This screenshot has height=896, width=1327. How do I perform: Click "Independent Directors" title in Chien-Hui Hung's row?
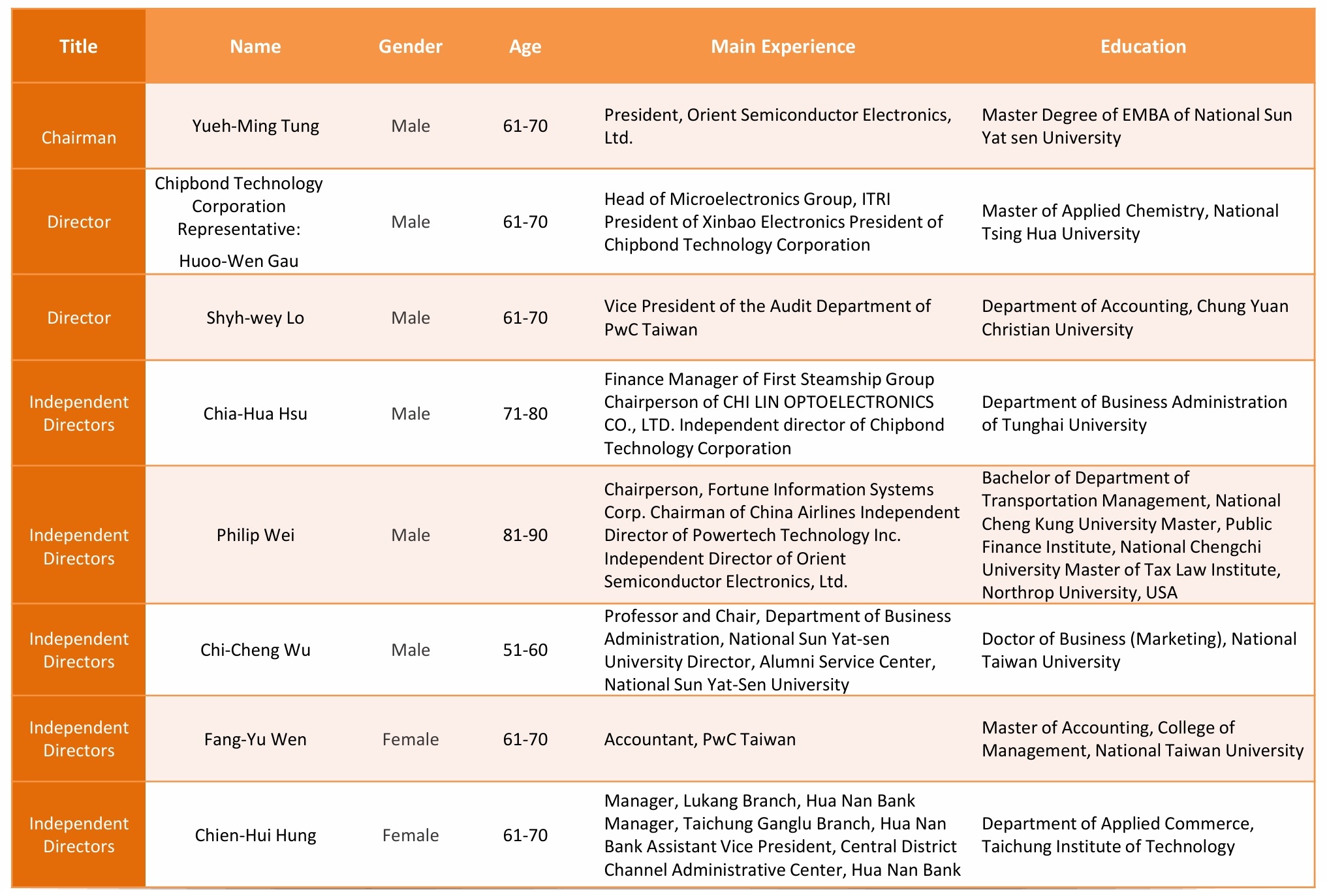tap(79, 835)
